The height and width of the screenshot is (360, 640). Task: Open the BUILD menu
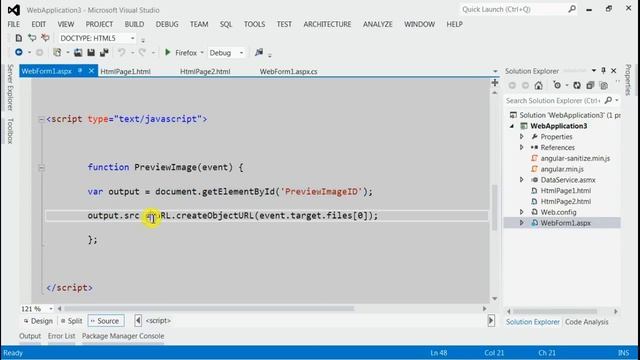(134, 24)
